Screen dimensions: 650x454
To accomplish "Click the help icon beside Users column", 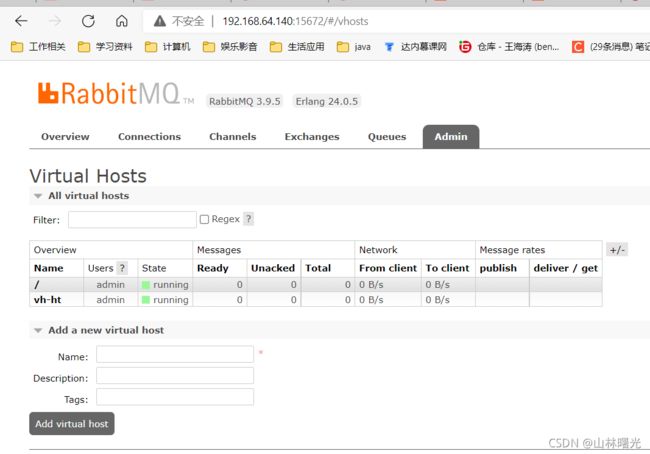I will tap(122, 268).
